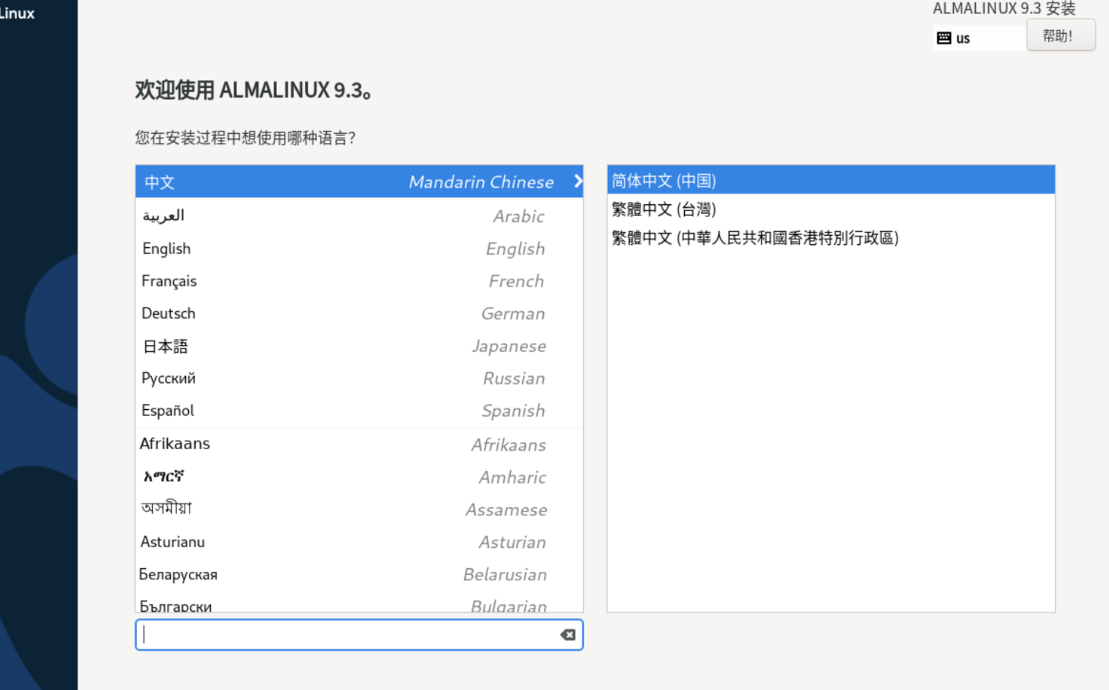This screenshot has height=690, width=1109.
Task: Choose the Amharic language row
Action: [x=359, y=476]
